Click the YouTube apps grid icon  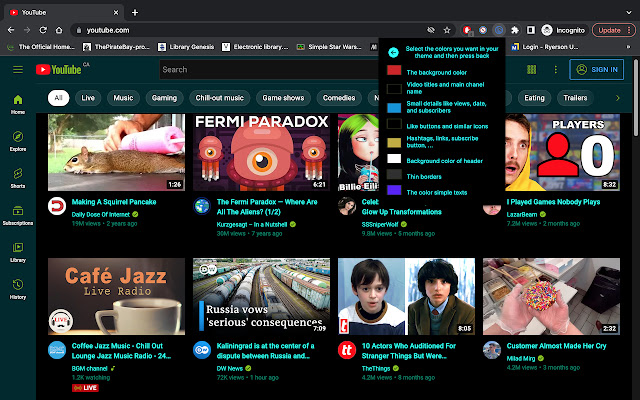click(x=531, y=69)
